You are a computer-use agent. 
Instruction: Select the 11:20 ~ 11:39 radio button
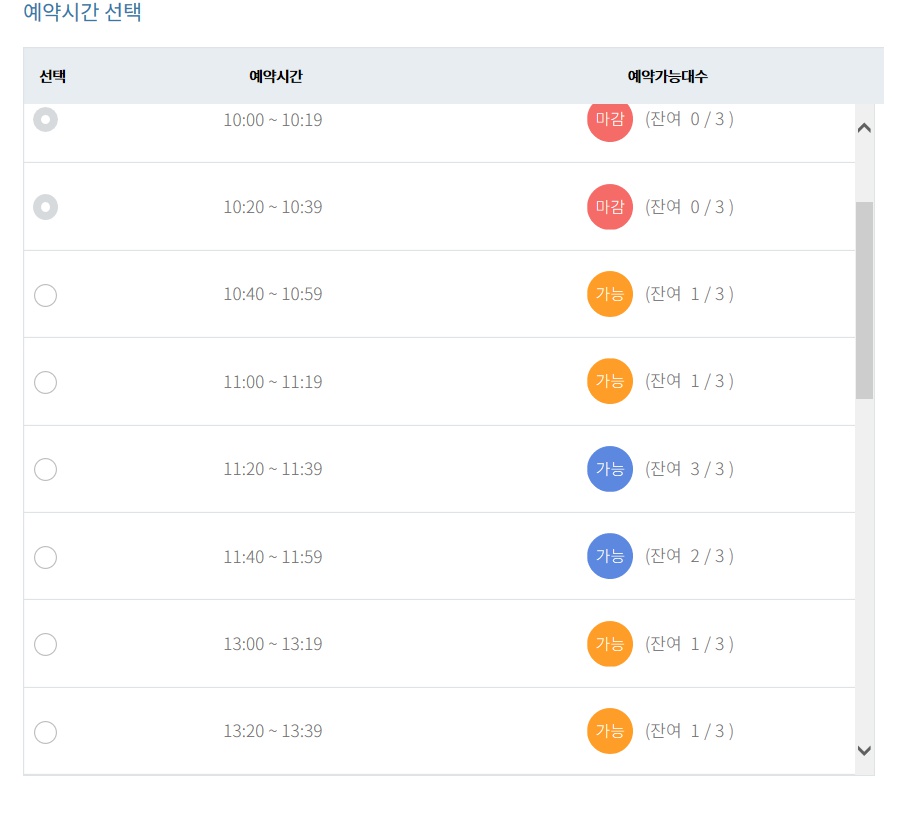coord(46,470)
